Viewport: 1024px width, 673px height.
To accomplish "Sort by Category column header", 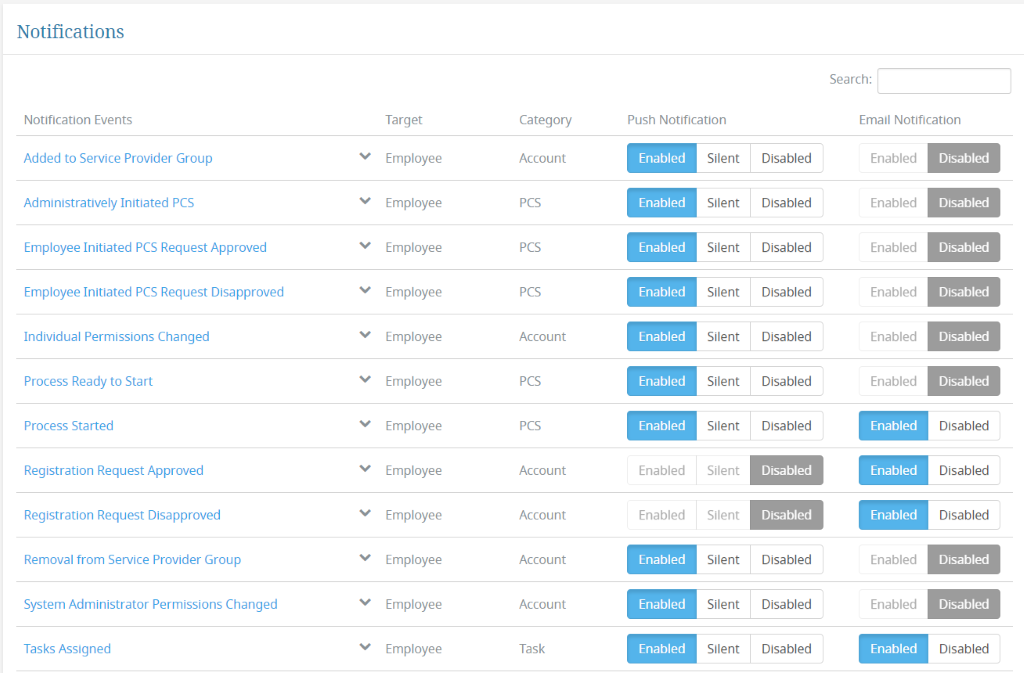I will pyautogui.click(x=545, y=119).
